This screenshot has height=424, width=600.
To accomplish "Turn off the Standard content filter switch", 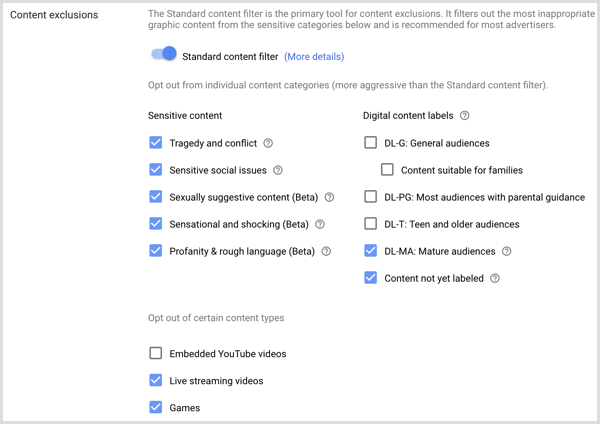I will click(x=163, y=55).
